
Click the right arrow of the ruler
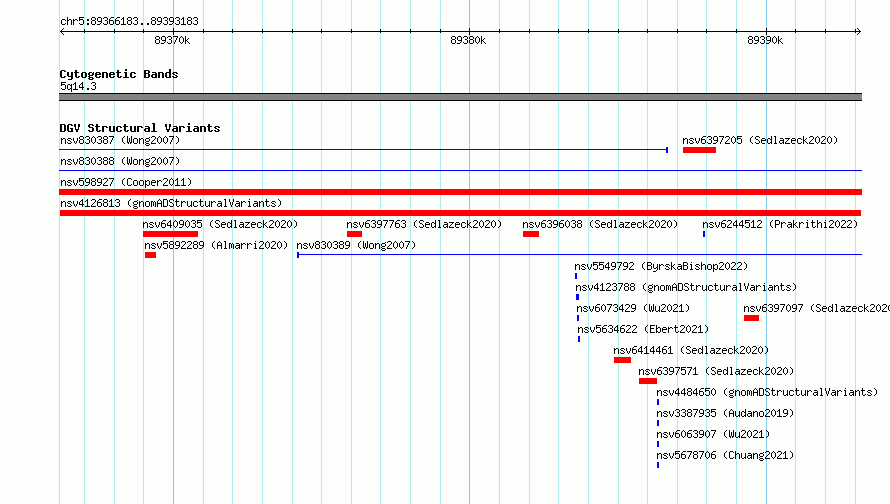tap(858, 32)
